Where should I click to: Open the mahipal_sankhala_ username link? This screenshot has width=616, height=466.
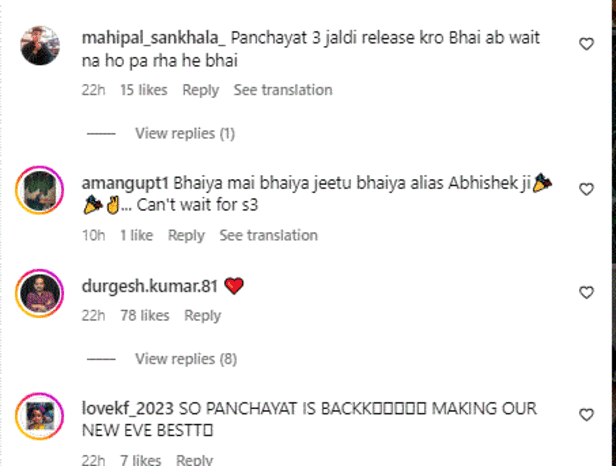[154, 38]
